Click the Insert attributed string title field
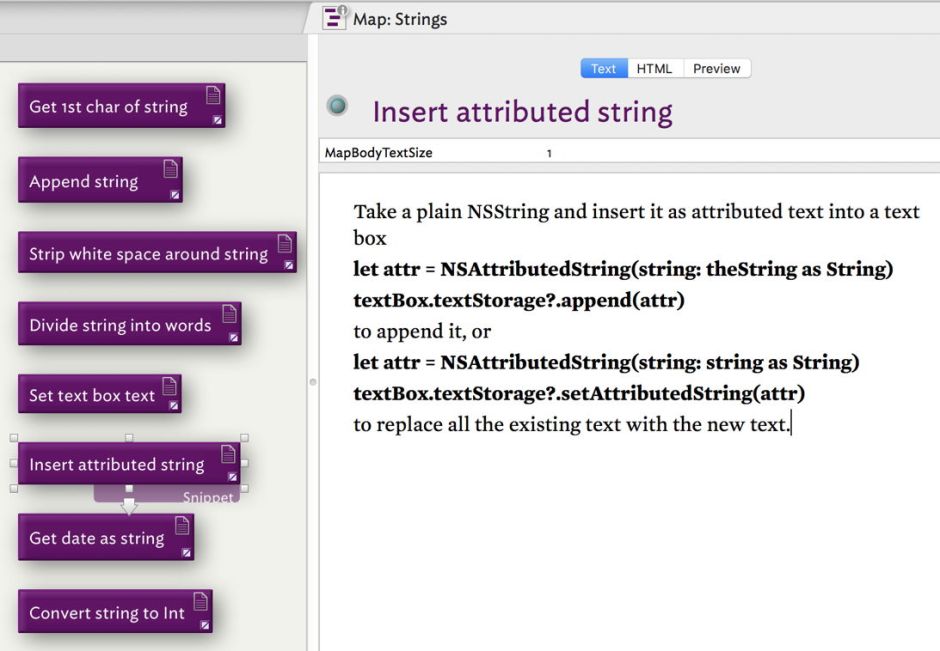 522,112
